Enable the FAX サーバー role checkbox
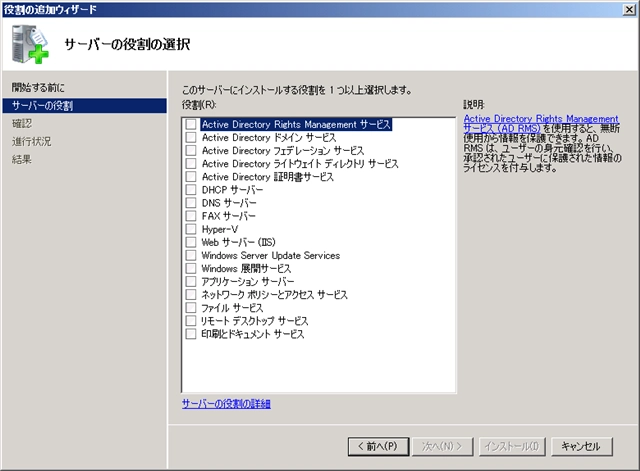Image resolution: width=640 pixels, height=471 pixels. [191, 216]
